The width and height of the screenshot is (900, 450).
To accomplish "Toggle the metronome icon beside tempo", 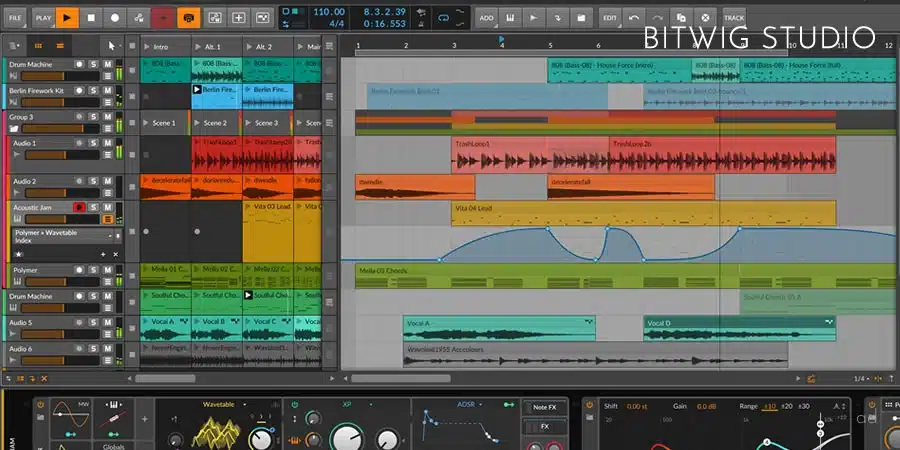I will click(x=422, y=24).
